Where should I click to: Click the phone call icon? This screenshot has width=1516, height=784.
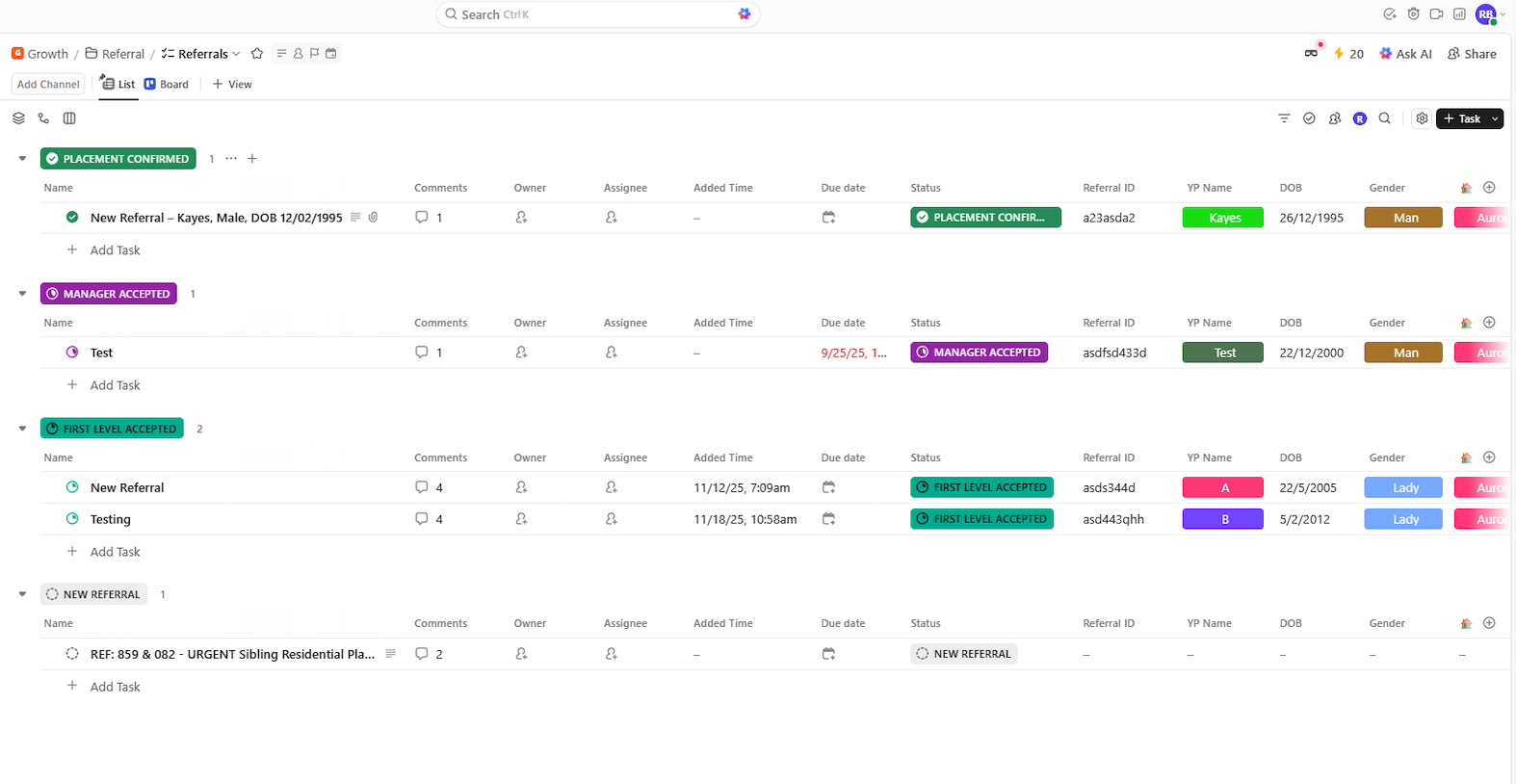(43, 118)
